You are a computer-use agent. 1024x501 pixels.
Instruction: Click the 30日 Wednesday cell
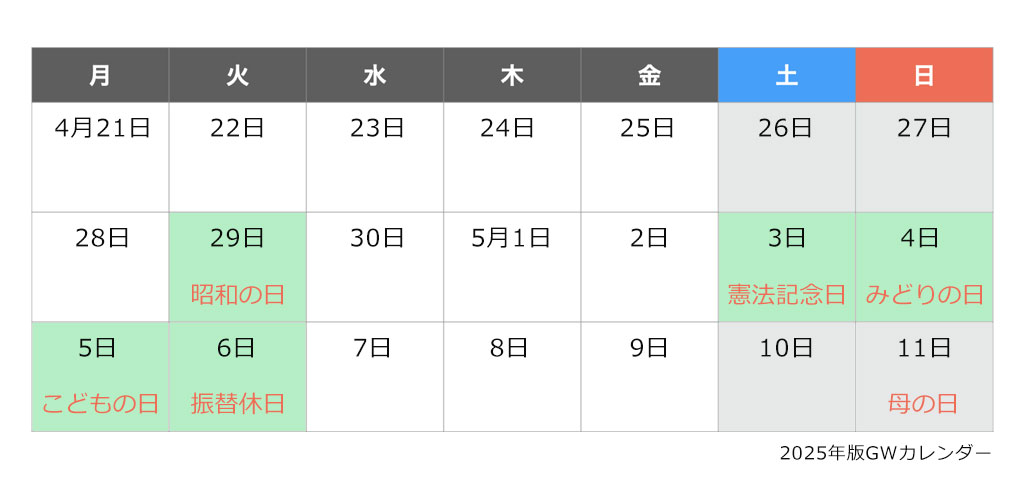(x=375, y=267)
